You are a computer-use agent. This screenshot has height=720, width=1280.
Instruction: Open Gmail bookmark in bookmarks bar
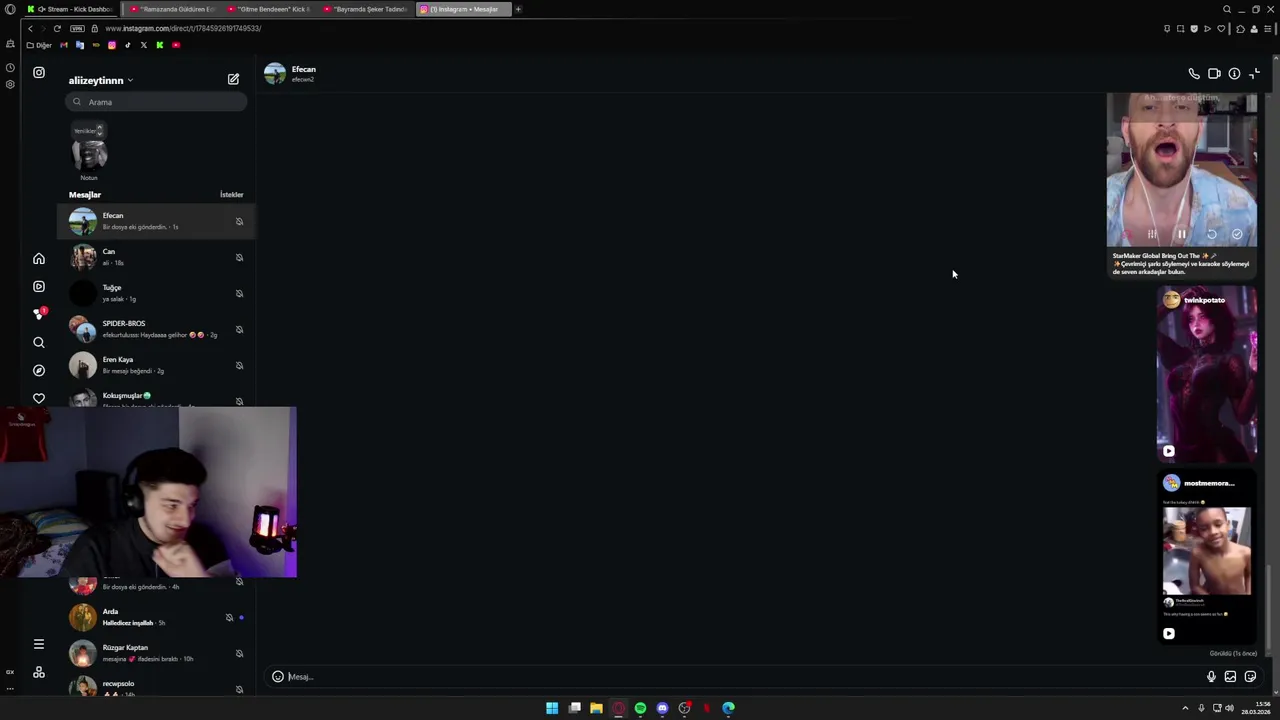click(64, 45)
